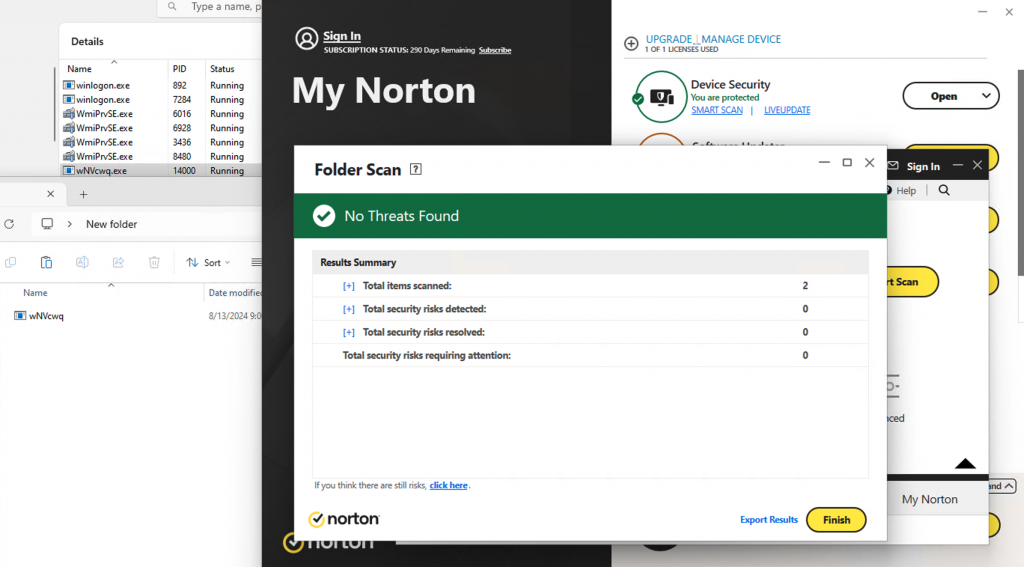1024x567 pixels.
Task: Select winlogon.exe with PID 892
Action: coord(161,86)
